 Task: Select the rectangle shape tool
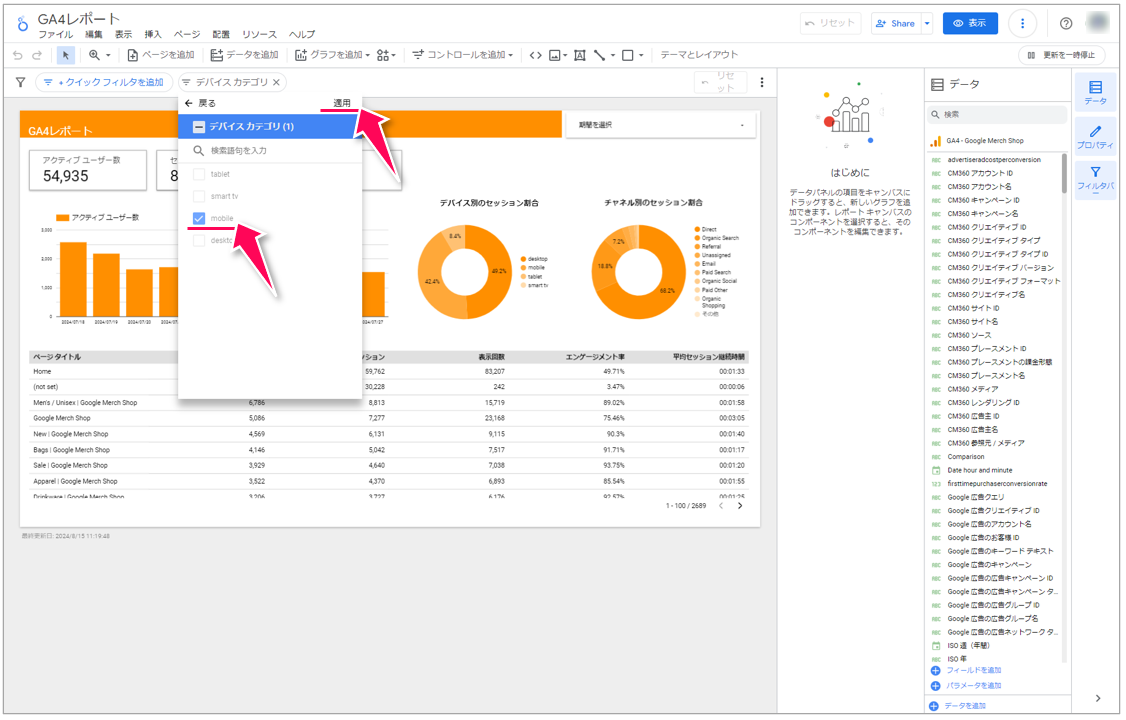(628, 55)
